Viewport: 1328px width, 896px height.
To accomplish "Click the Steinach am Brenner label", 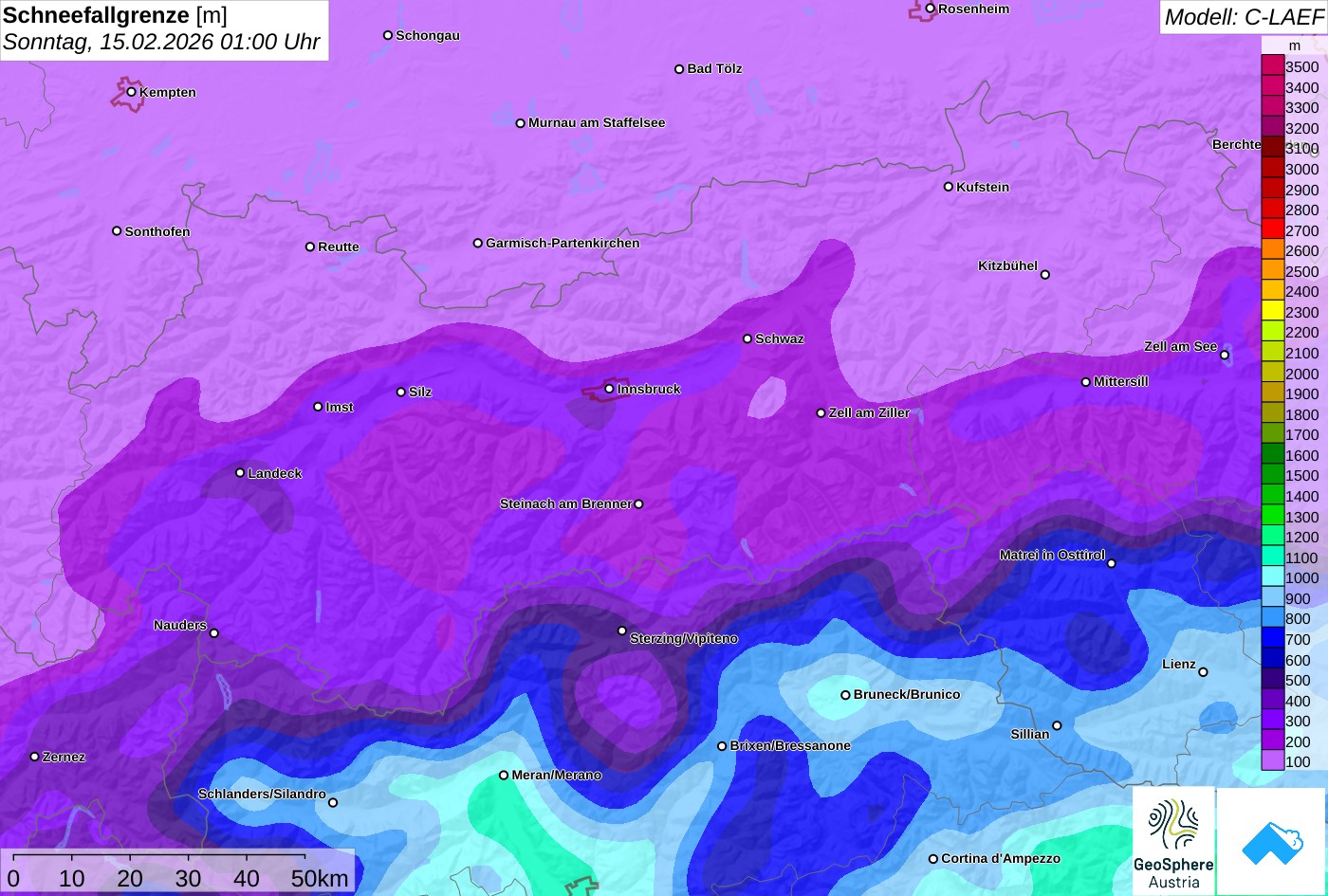I will (x=565, y=503).
